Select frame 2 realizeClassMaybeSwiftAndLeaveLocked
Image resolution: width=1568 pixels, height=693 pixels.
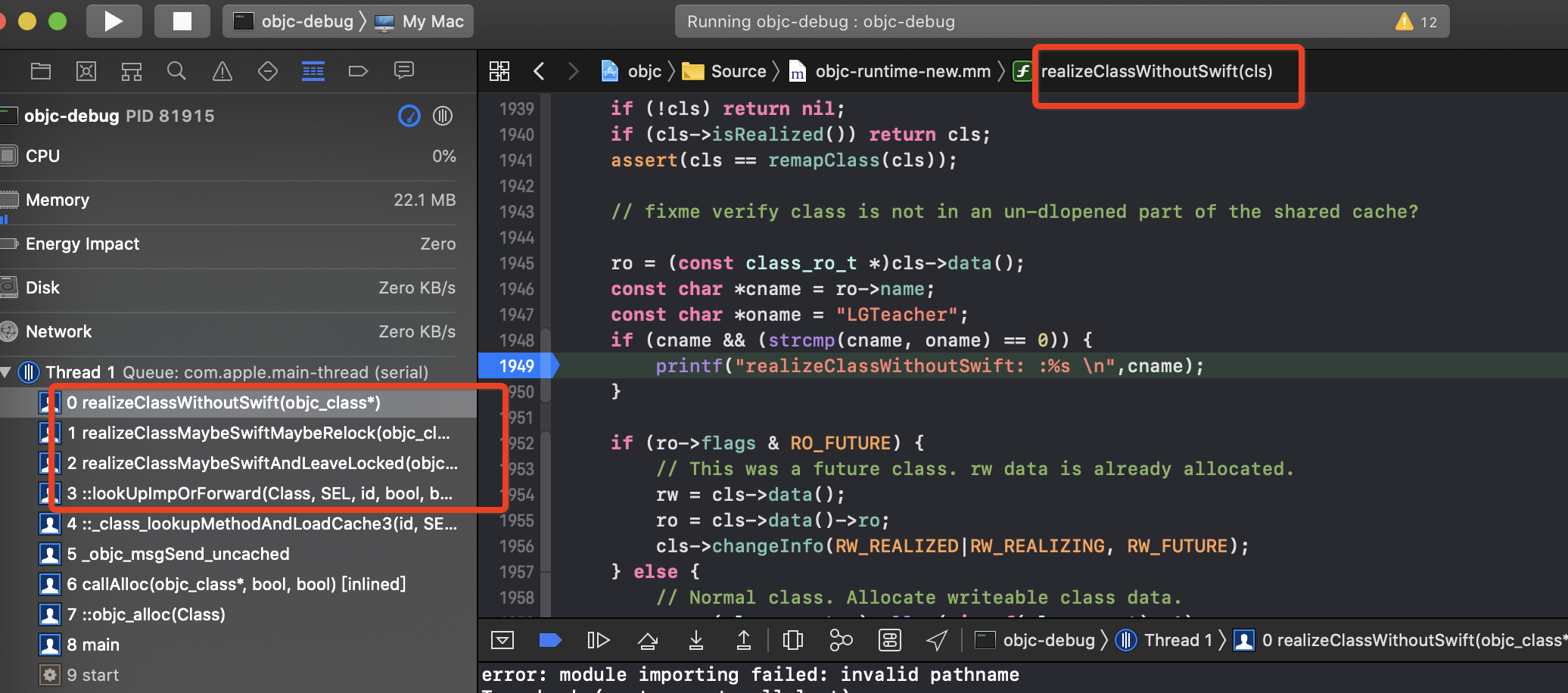238,463
